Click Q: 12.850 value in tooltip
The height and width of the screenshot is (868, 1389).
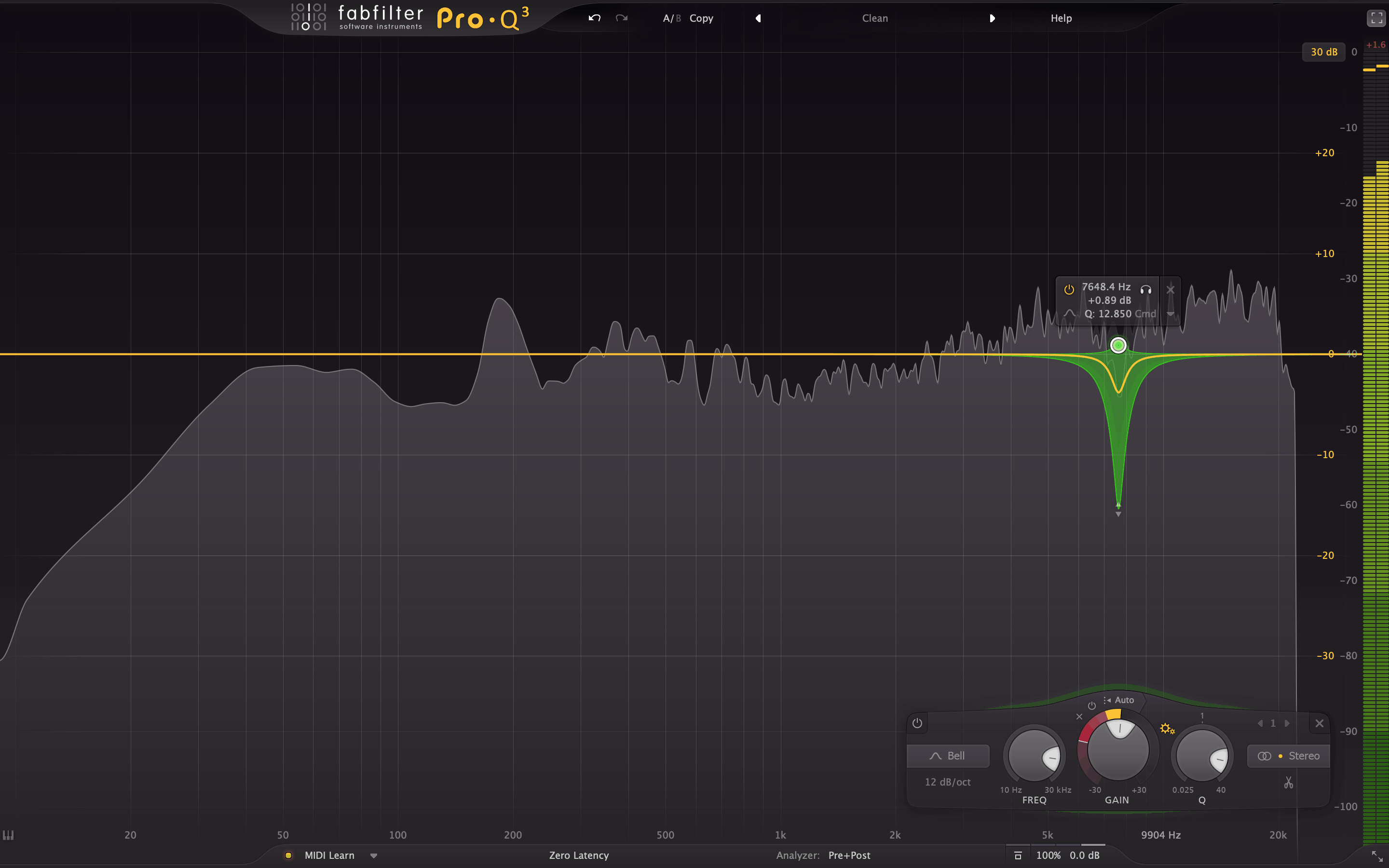coord(1108,314)
